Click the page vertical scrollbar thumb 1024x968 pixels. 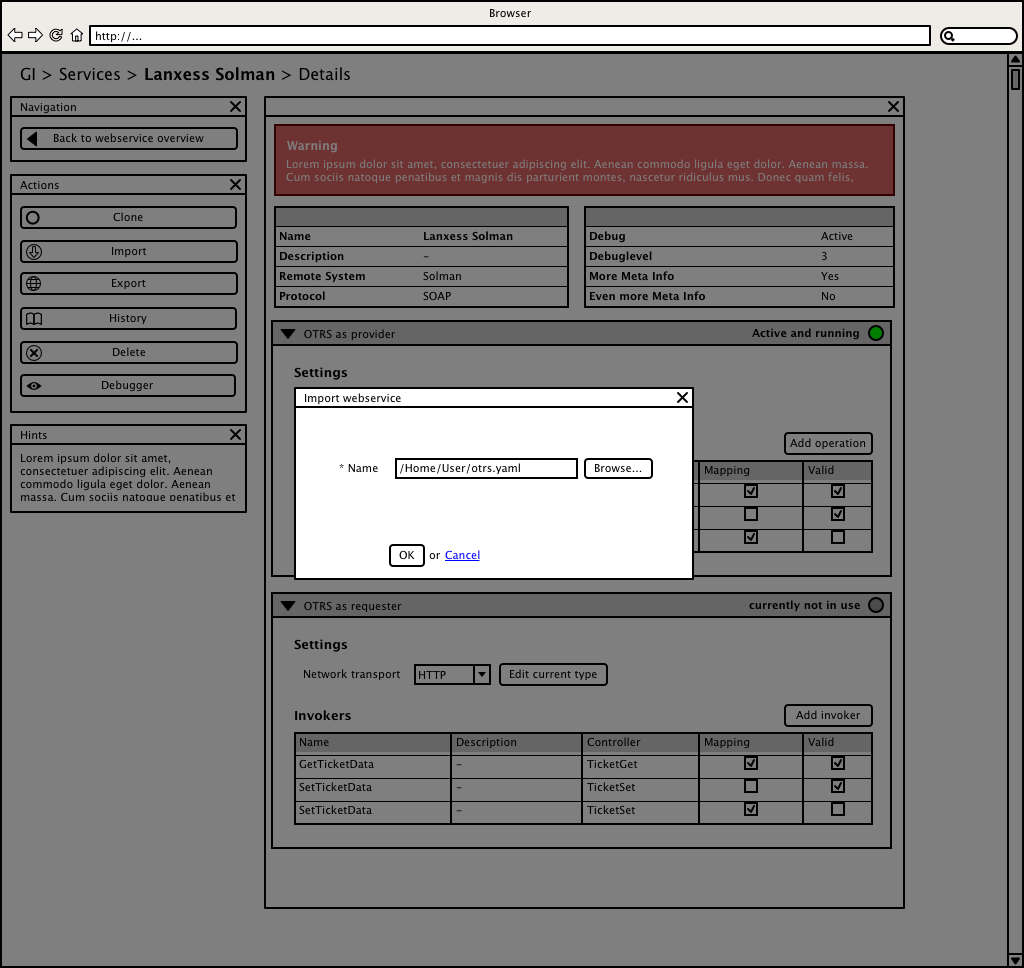click(x=1015, y=79)
